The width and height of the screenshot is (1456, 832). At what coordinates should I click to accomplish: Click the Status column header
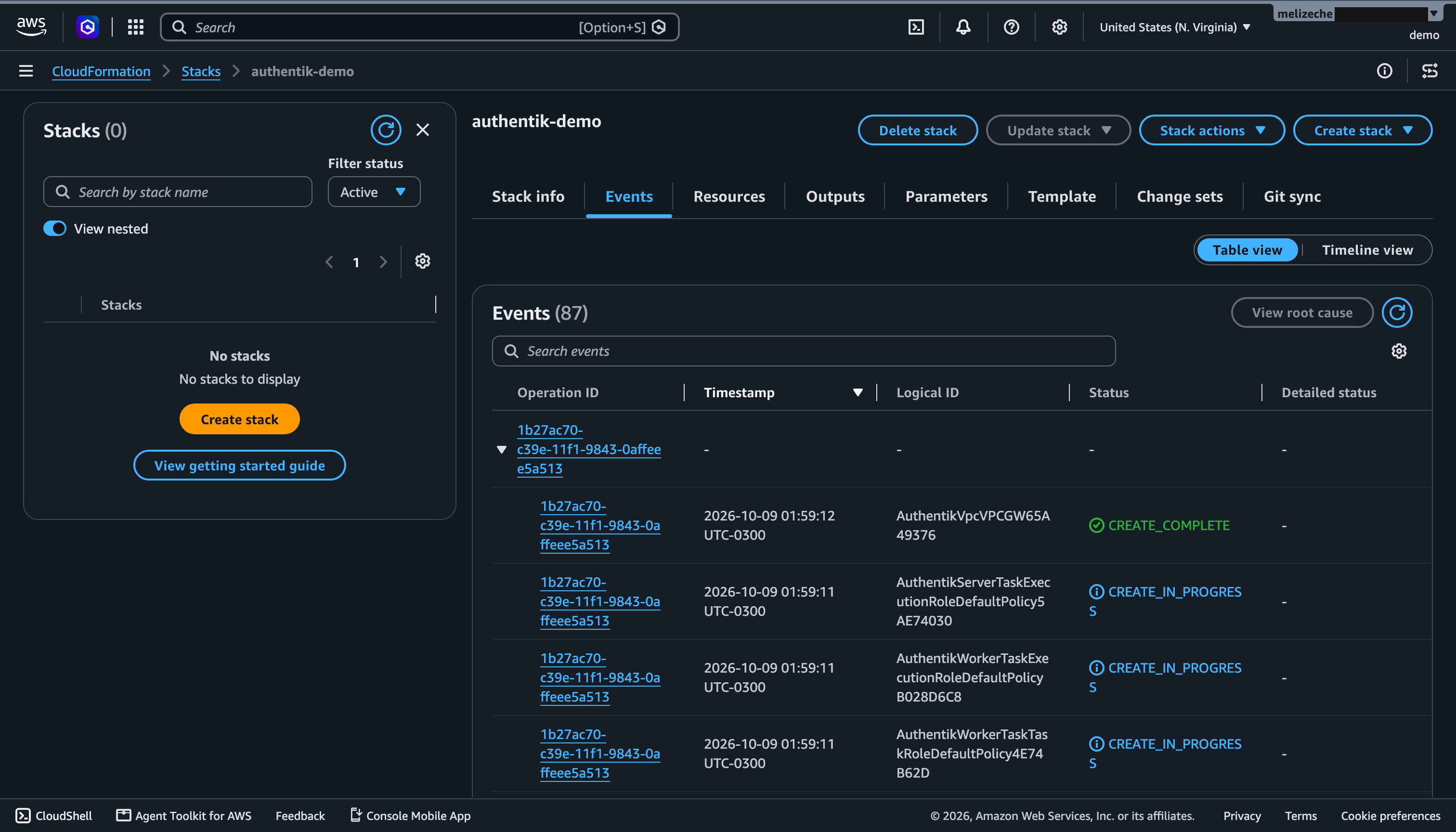pos(1108,392)
